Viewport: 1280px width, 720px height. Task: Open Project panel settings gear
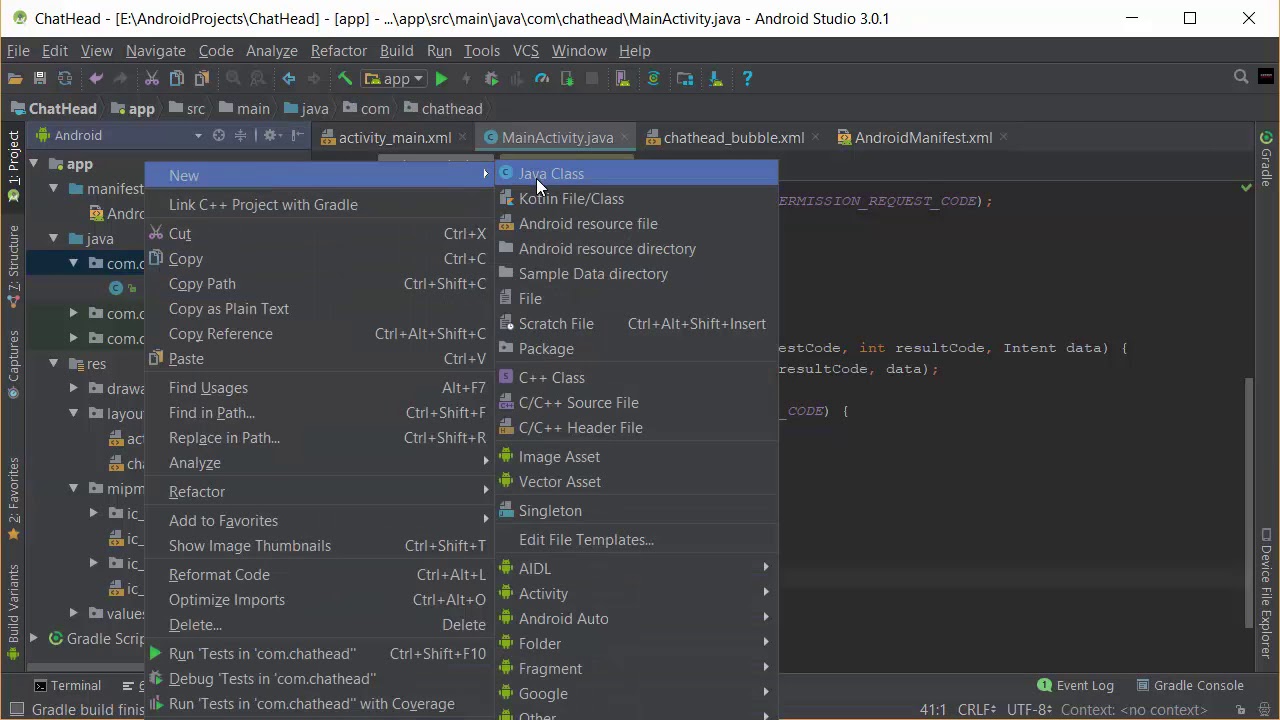271,136
